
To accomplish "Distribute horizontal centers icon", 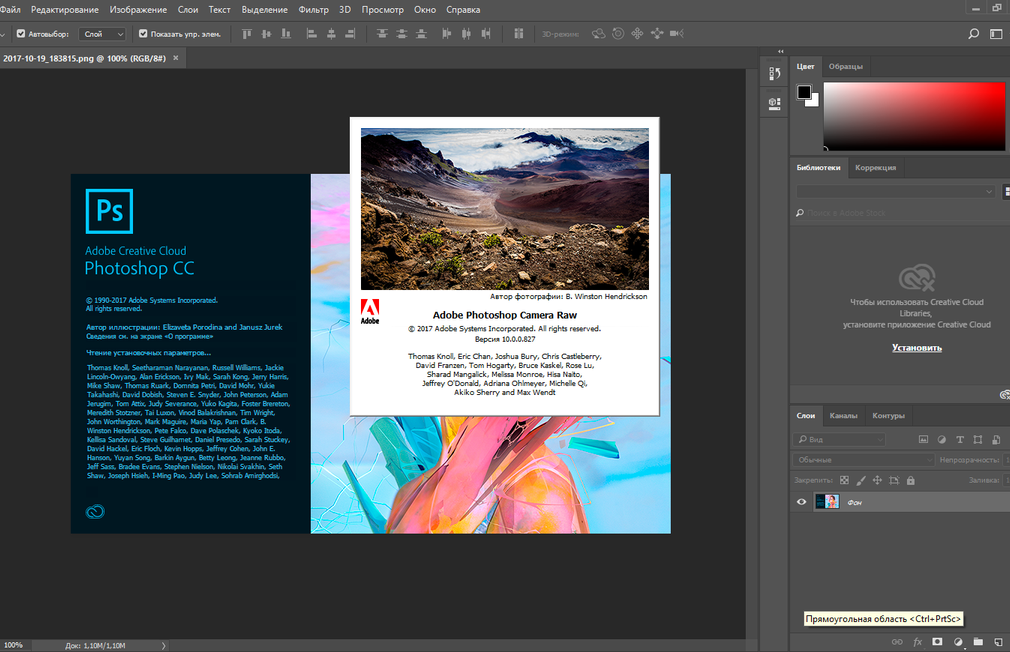I will (466, 34).
